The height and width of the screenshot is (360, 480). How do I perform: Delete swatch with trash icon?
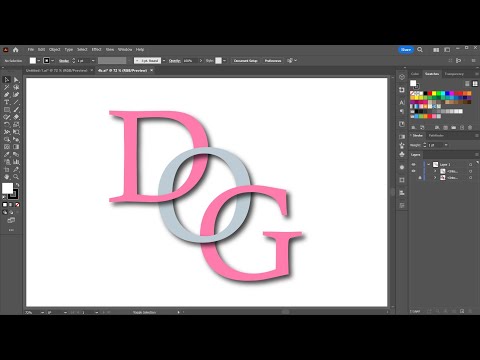pyautogui.click(x=470, y=128)
